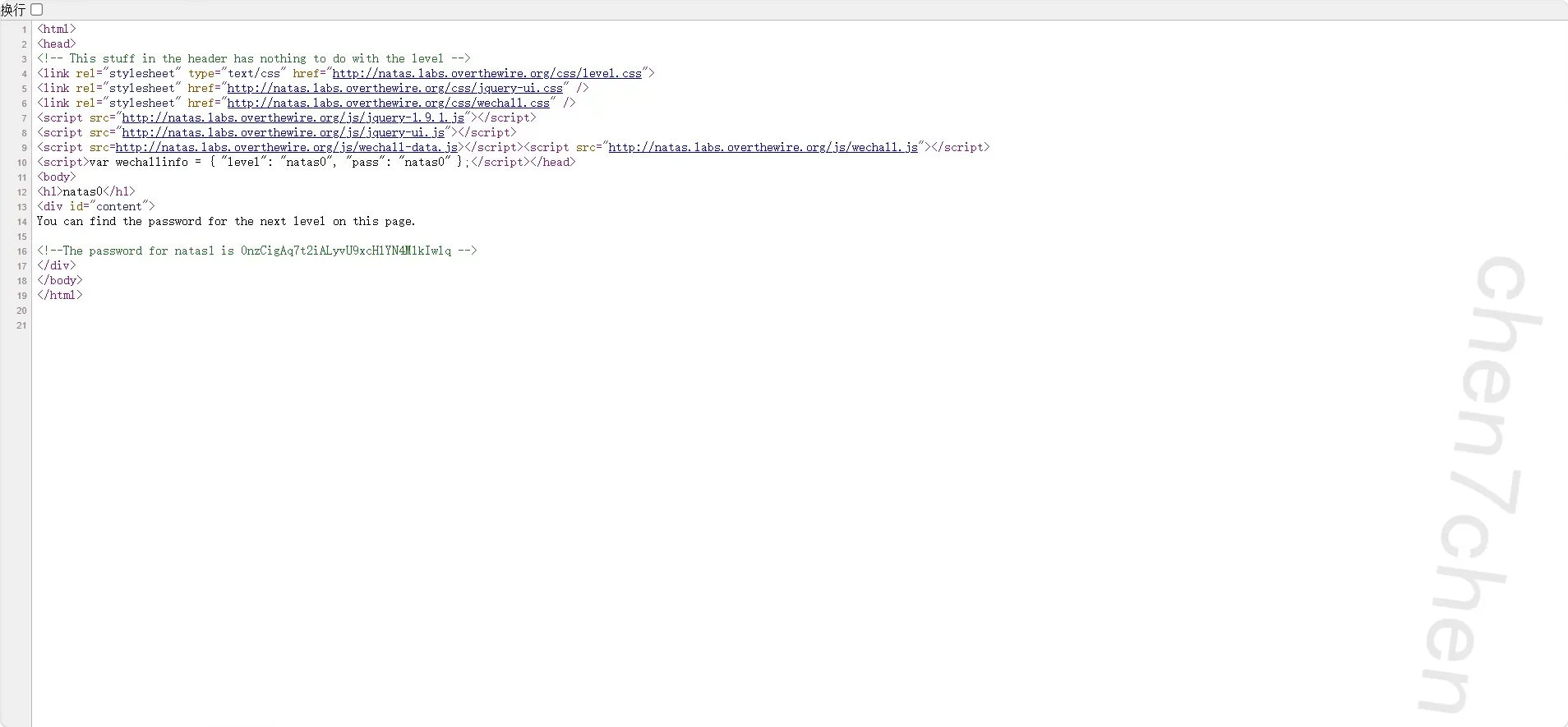
Task: Click line number 10 in the gutter
Action: pos(22,163)
